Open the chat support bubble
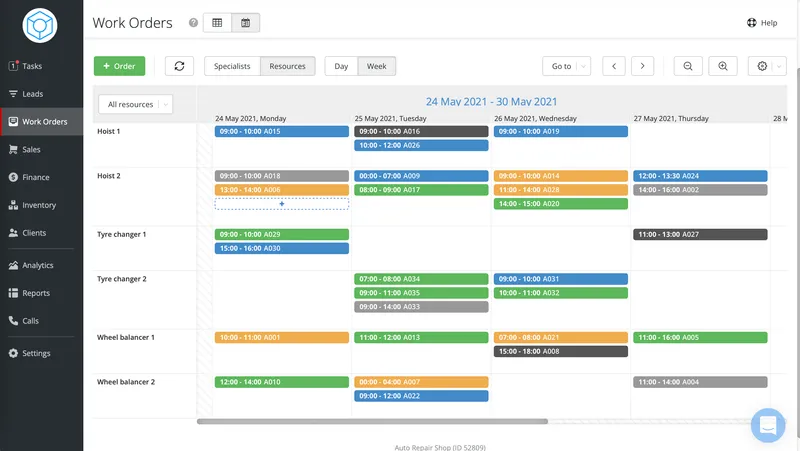Screen dimensions: 800x451 pyautogui.click(x=768, y=425)
